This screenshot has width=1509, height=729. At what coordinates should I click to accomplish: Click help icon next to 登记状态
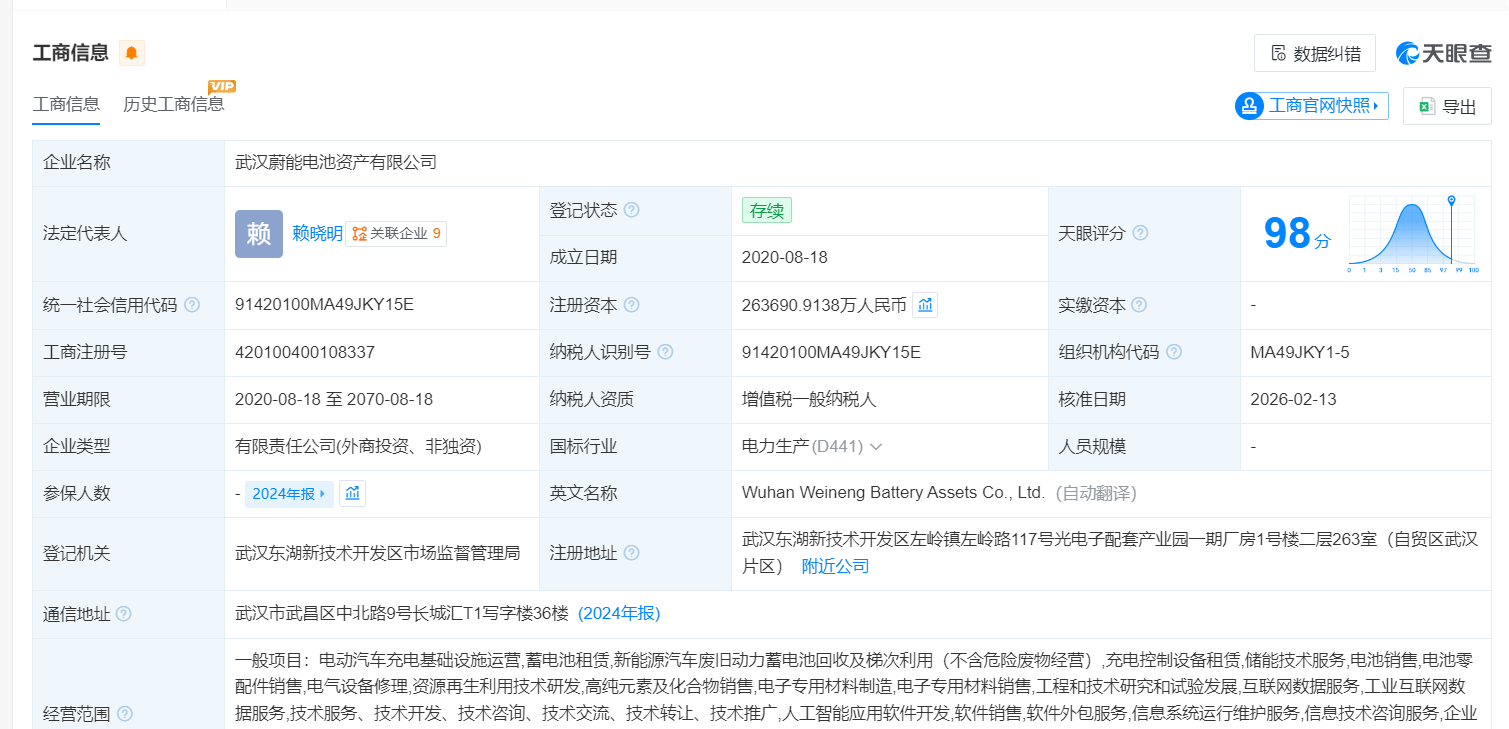(x=631, y=211)
